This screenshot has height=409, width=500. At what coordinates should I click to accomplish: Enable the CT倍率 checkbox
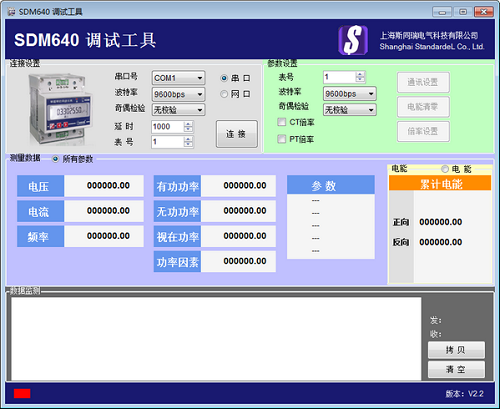pos(282,122)
